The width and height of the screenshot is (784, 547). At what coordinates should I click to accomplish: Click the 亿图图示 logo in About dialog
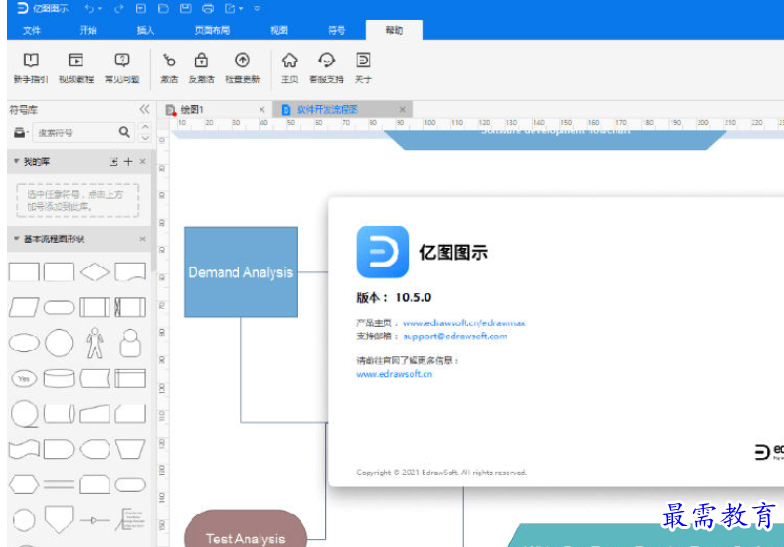382,252
